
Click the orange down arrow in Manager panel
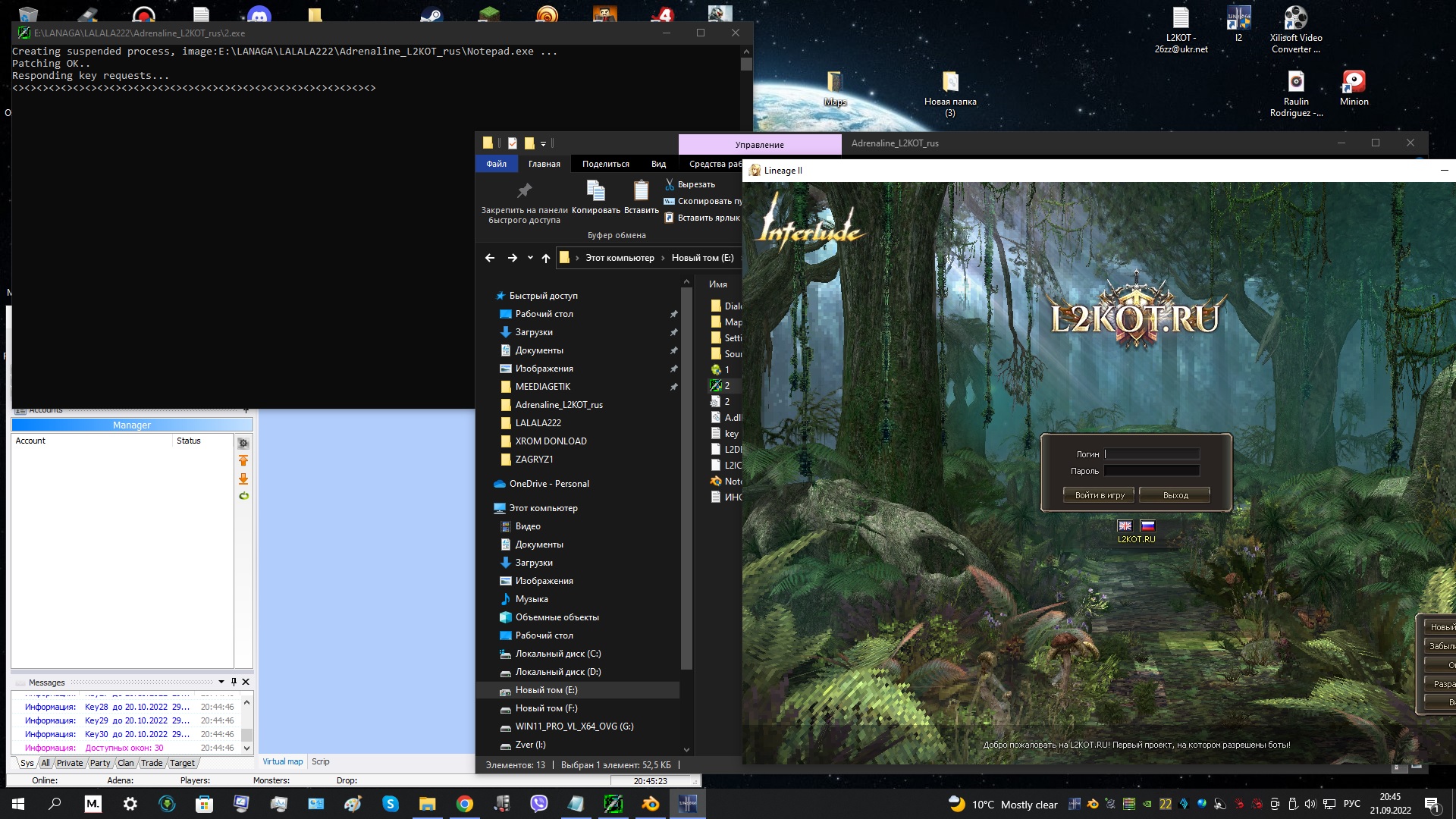243,479
